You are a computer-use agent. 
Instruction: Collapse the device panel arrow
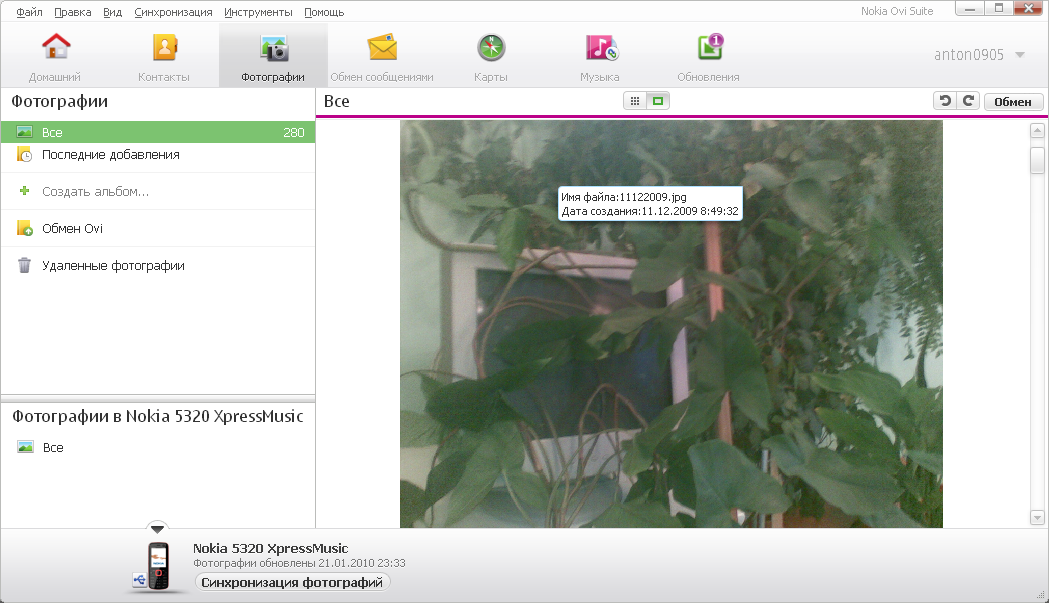[157, 529]
